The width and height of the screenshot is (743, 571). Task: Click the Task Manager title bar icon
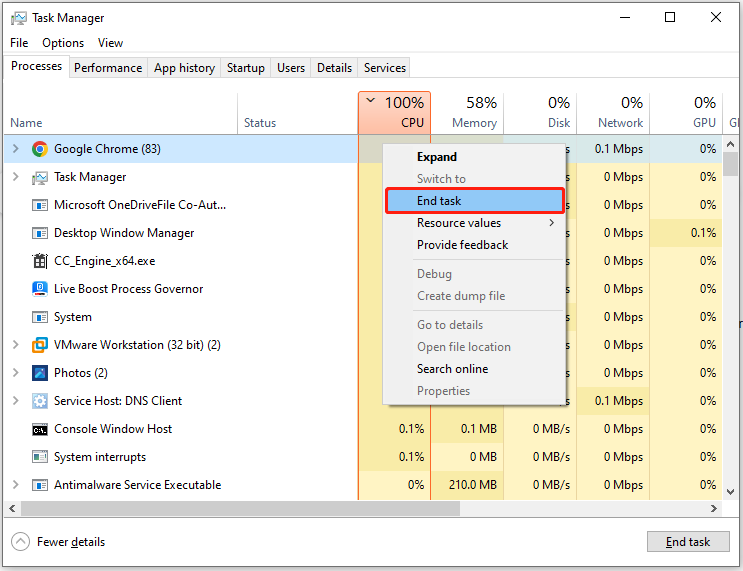tap(19, 18)
